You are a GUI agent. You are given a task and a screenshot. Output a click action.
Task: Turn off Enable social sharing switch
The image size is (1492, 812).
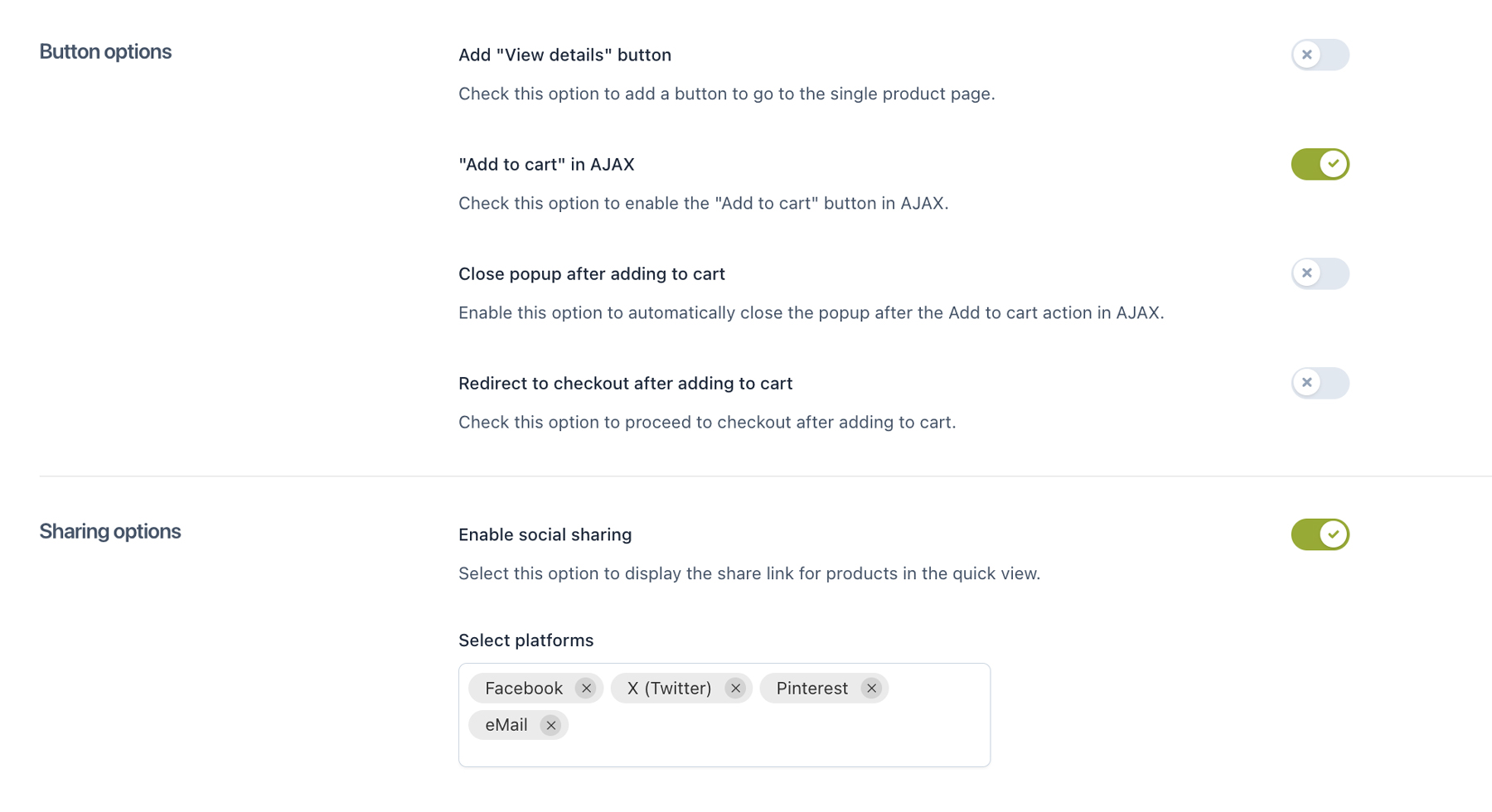(1320, 534)
